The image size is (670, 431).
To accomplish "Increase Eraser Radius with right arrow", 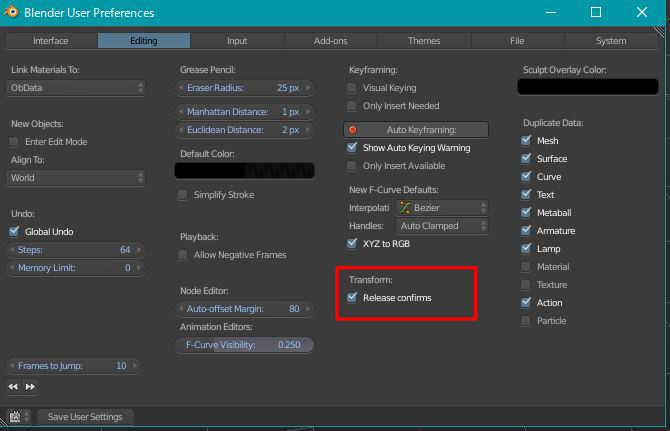I will point(308,88).
